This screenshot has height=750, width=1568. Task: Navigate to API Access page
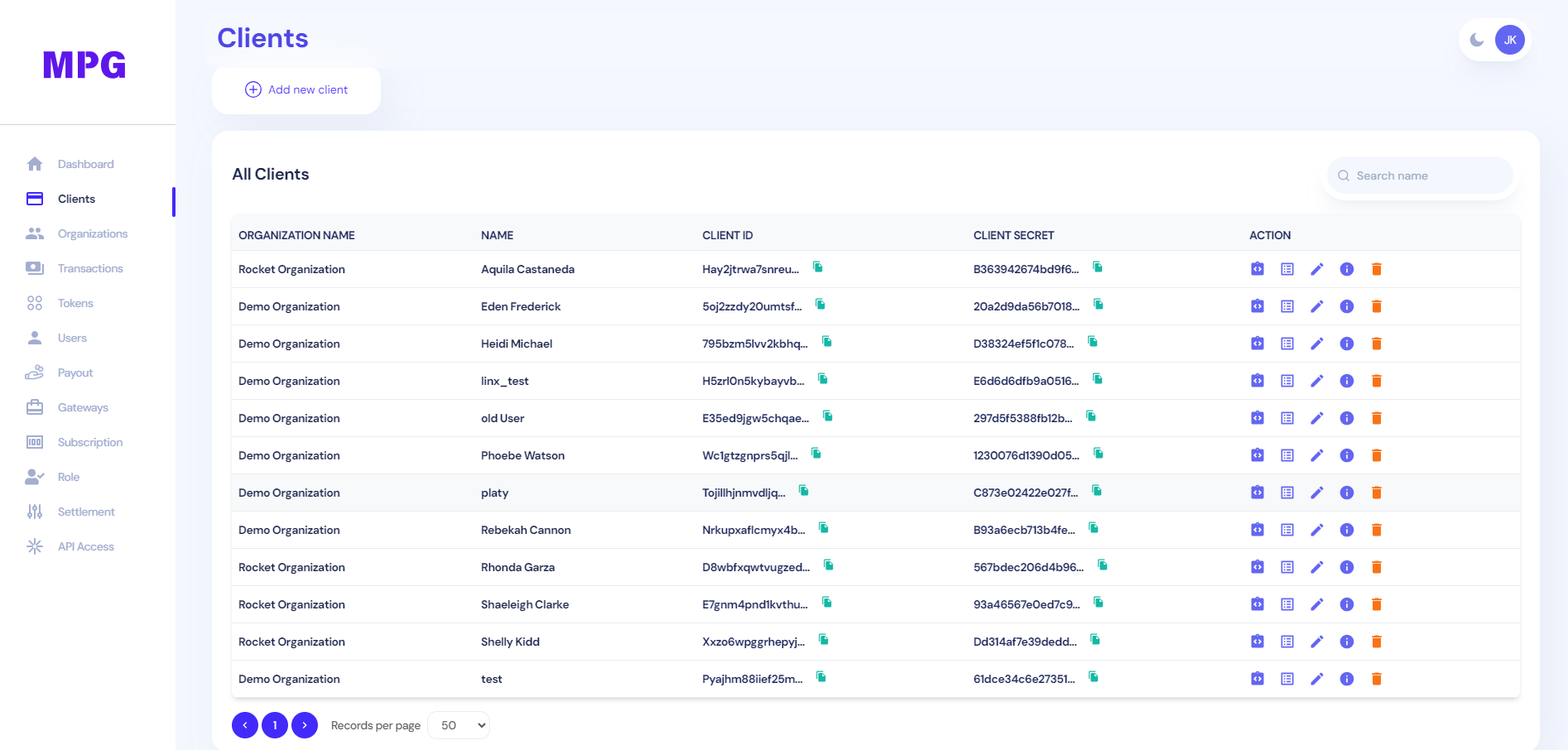[85, 546]
